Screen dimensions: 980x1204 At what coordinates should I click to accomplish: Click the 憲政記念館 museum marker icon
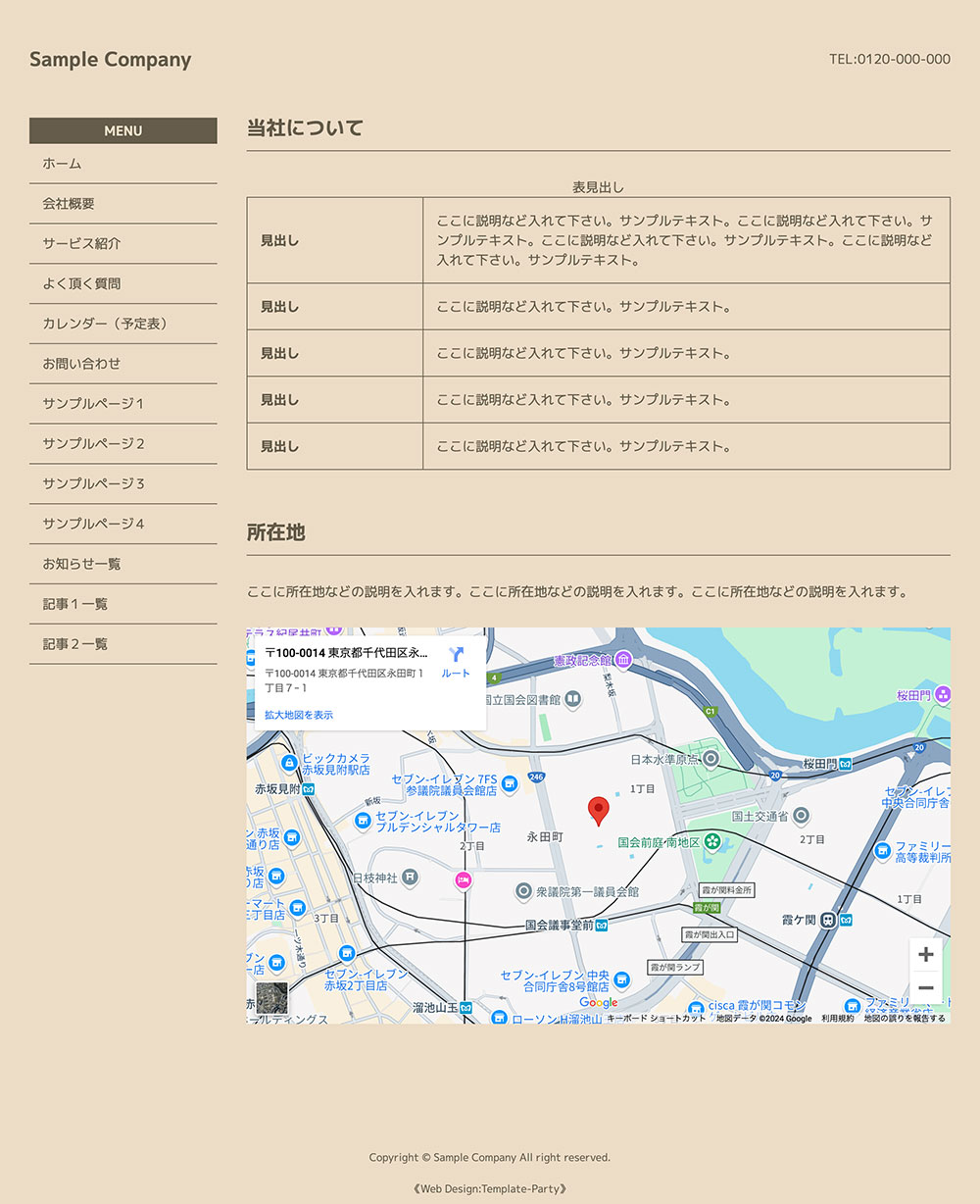point(623,660)
